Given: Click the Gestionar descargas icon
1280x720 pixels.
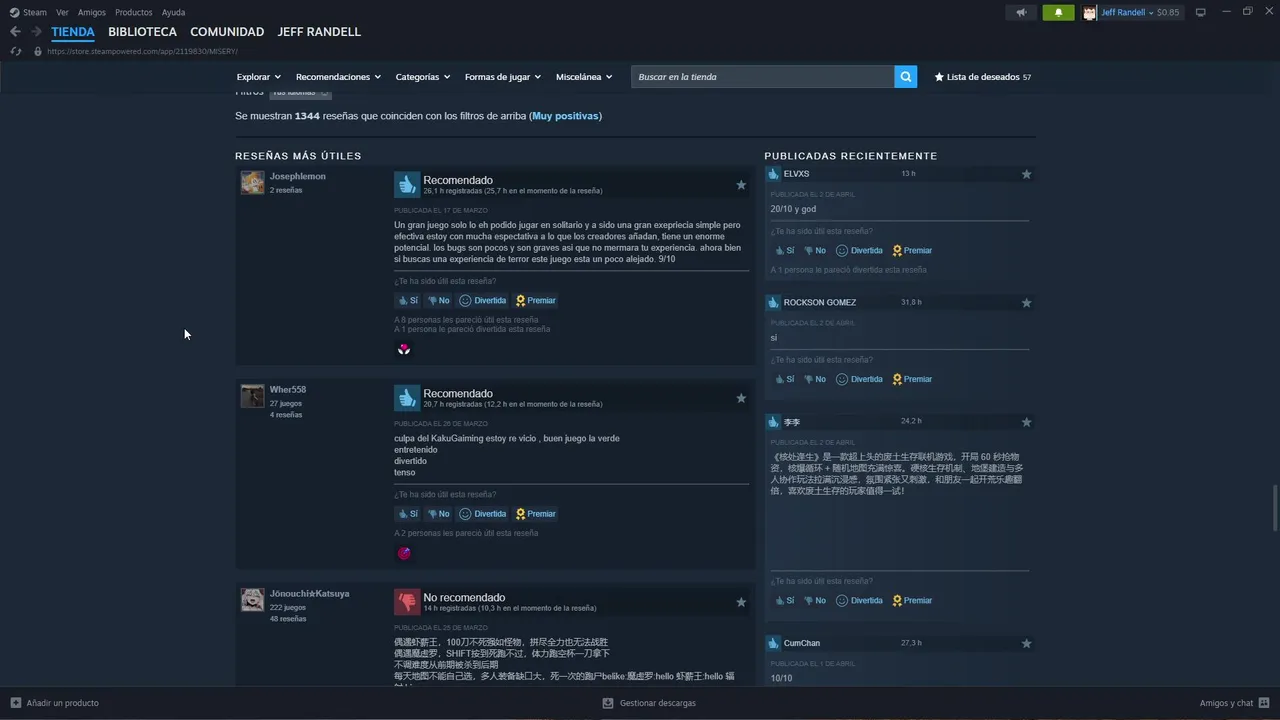Looking at the screenshot, I should (x=608, y=703).
